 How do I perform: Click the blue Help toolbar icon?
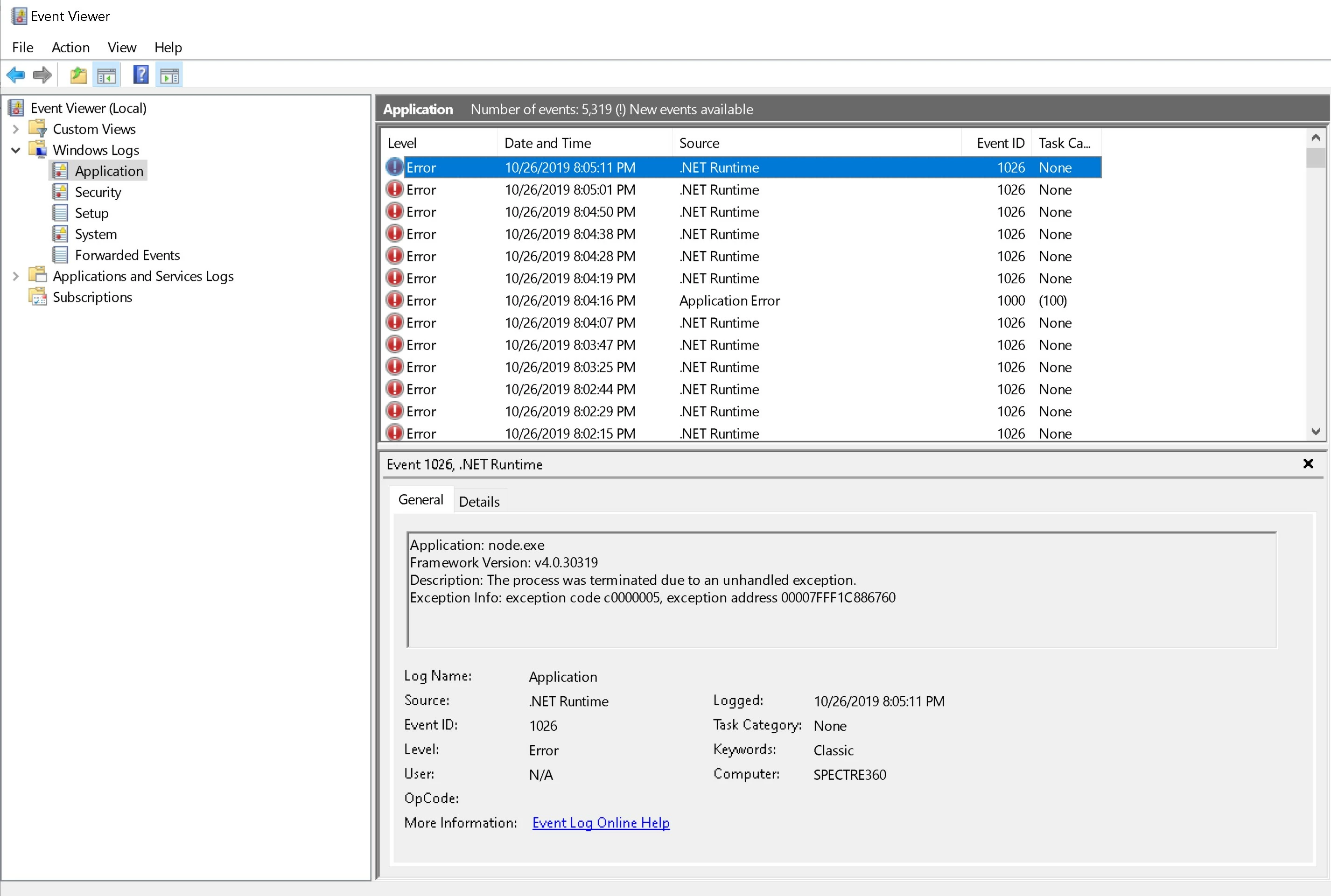pos(140,75)
